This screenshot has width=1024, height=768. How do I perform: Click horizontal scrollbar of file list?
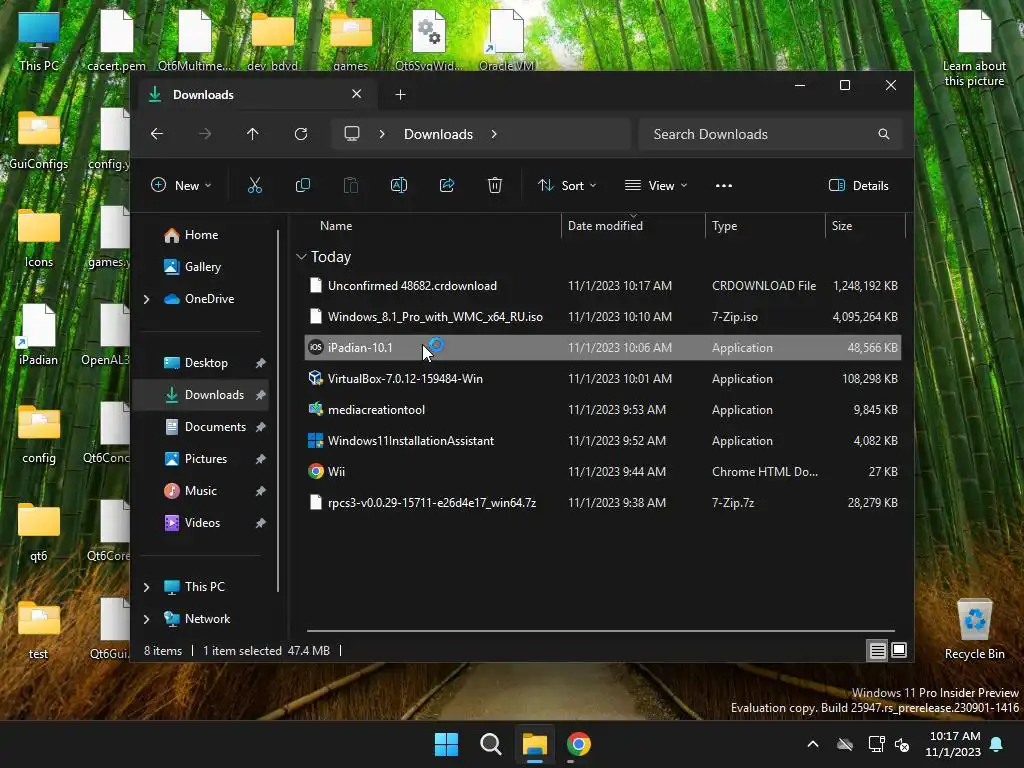coord(601,631)
